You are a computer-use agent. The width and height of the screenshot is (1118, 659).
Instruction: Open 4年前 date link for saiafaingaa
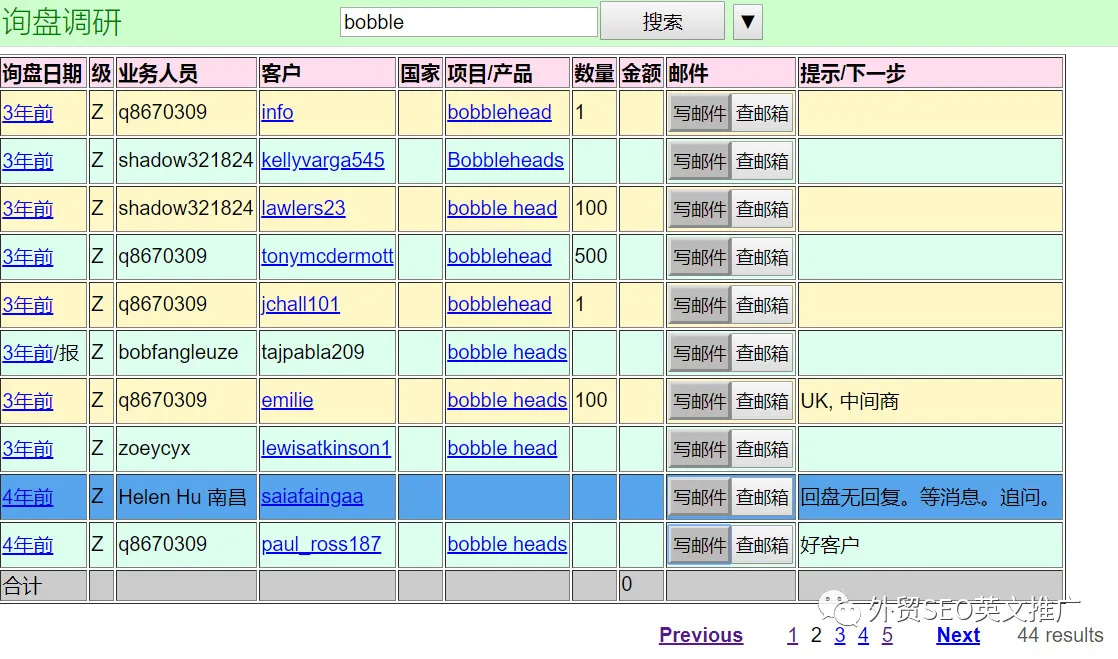[28, 497]
